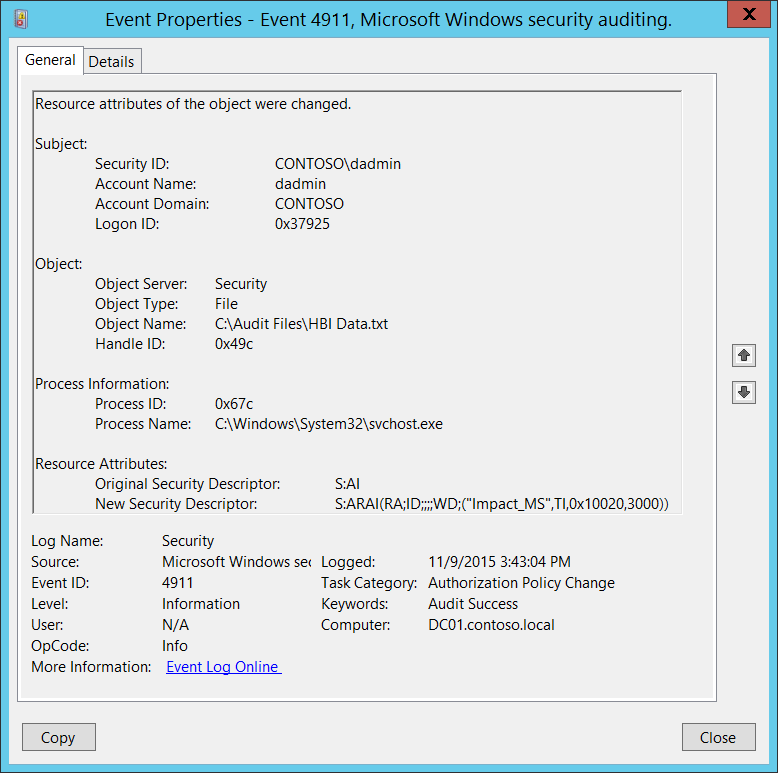Select the General tab
This screenshot has height=773, width=778.
pos(50,60)
